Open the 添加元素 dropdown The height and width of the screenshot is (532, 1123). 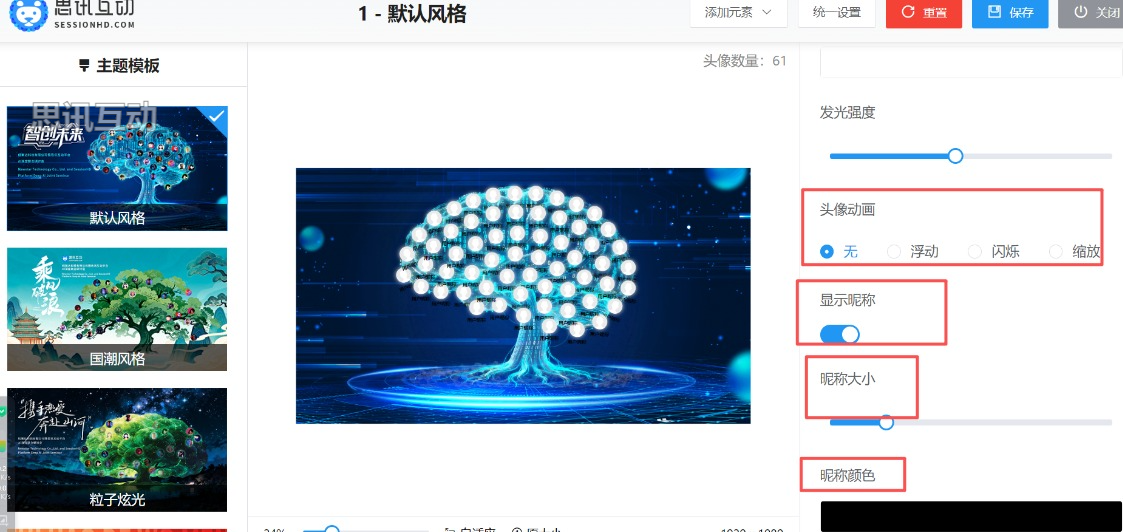[738, 13]
